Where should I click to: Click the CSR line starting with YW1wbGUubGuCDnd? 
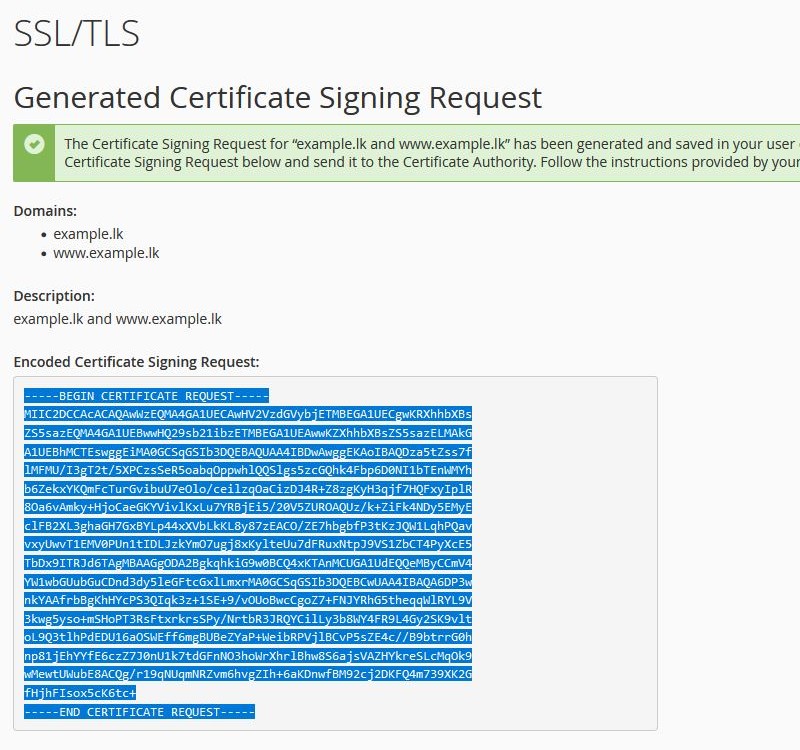(x=248, y=582)
